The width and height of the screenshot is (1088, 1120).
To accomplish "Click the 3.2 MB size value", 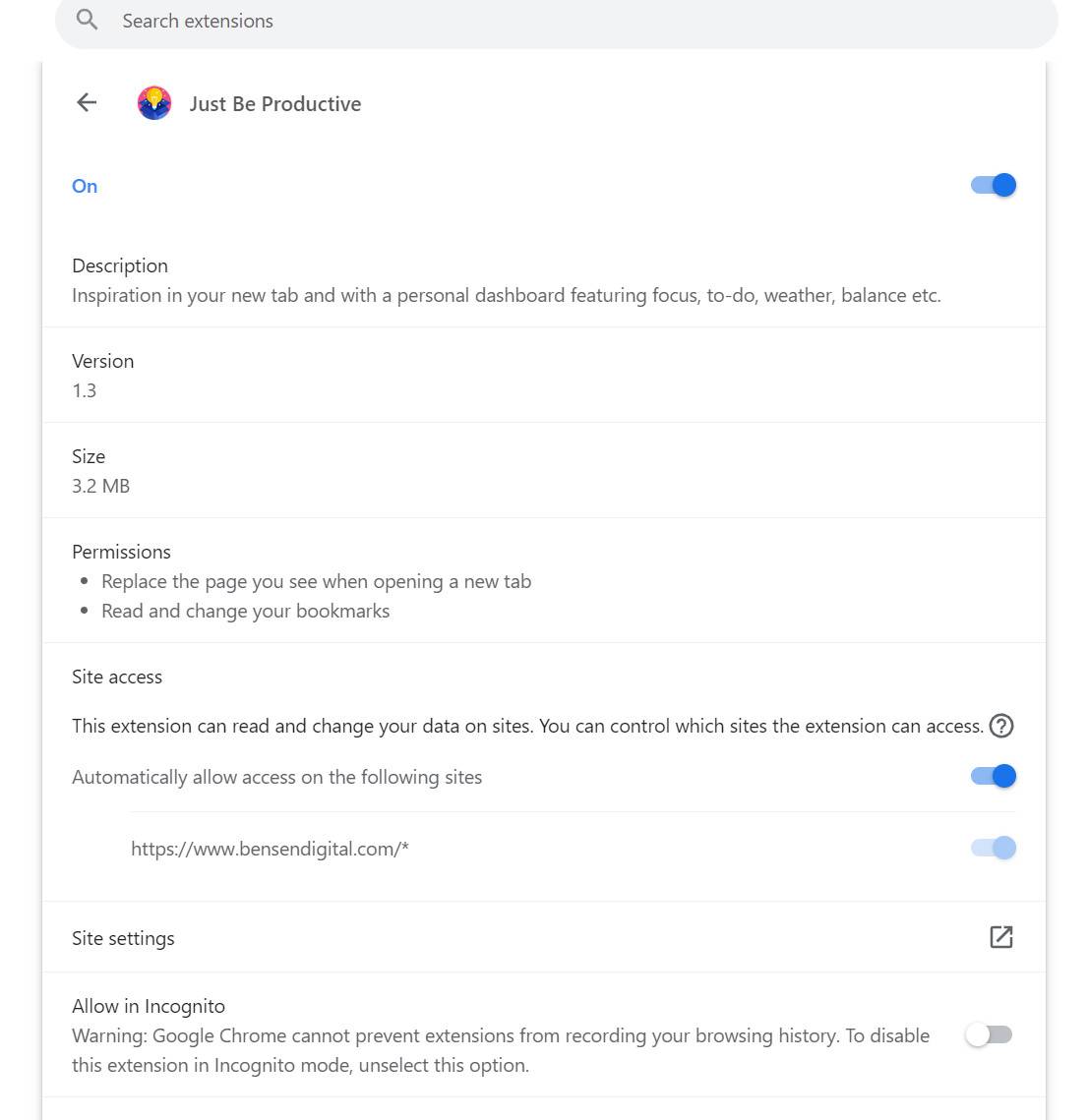I will click(x=100, y=486).
